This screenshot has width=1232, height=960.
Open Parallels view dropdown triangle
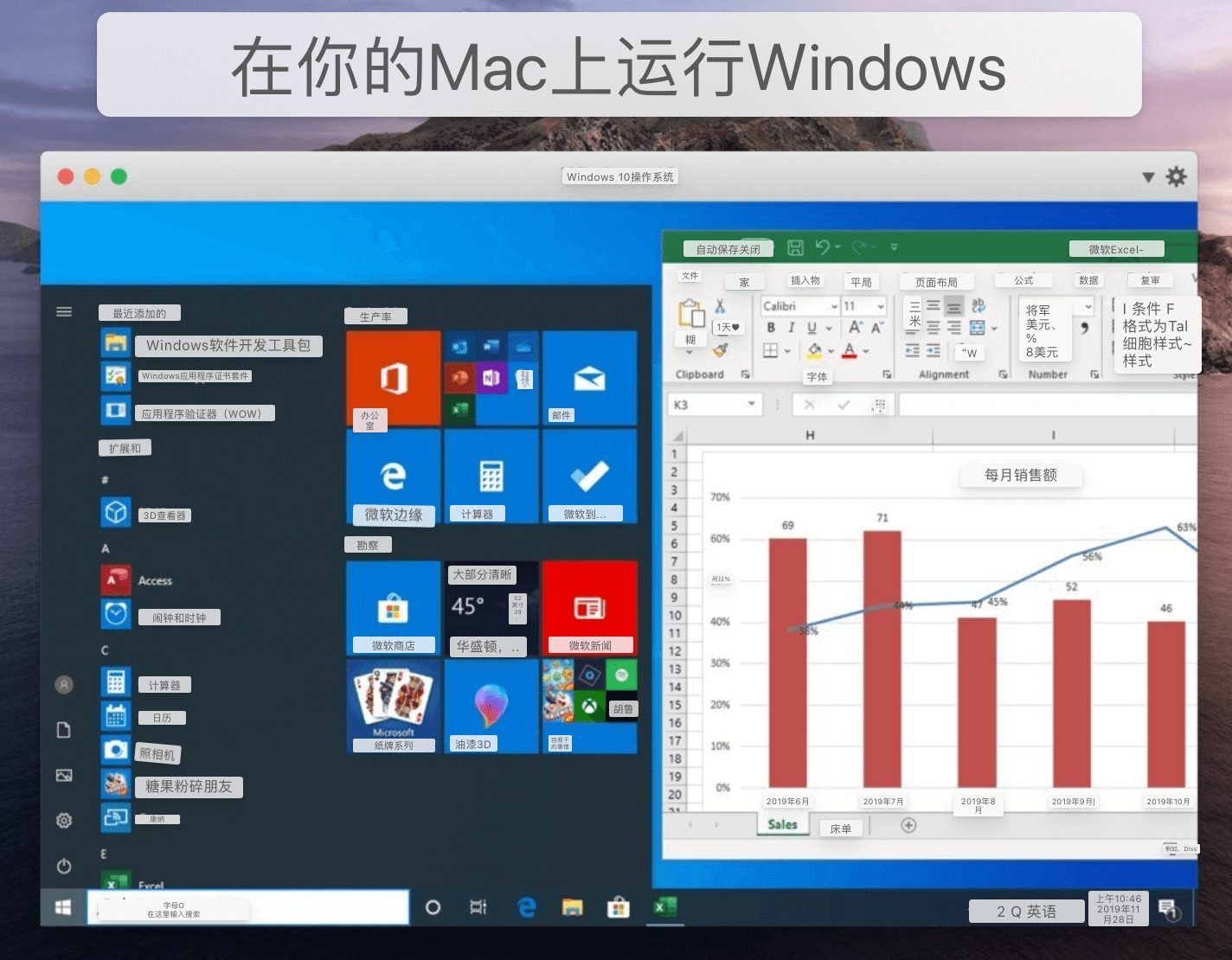(1148, 177)
